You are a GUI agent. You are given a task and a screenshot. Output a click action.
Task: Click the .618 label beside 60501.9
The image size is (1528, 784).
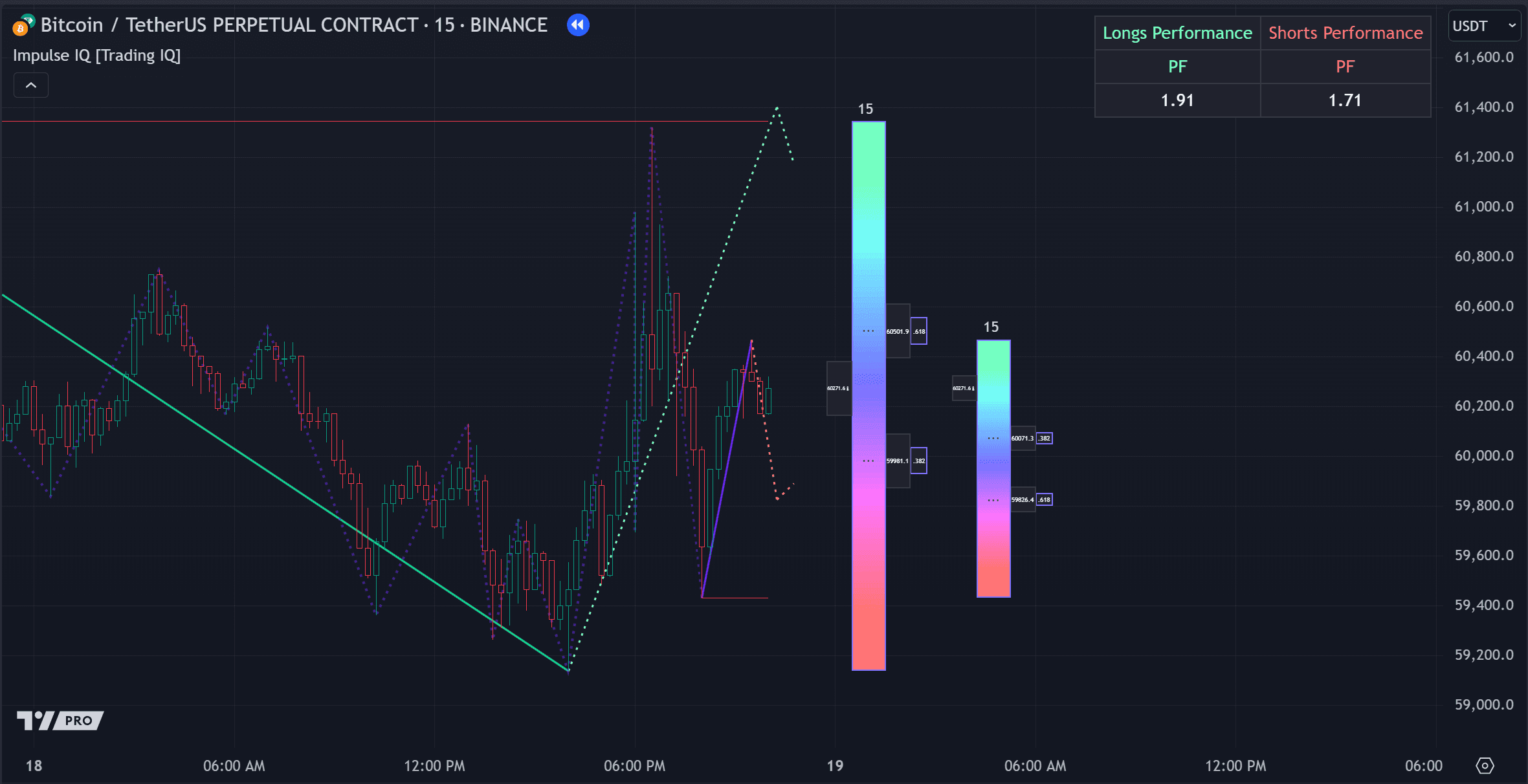(919, 331)
